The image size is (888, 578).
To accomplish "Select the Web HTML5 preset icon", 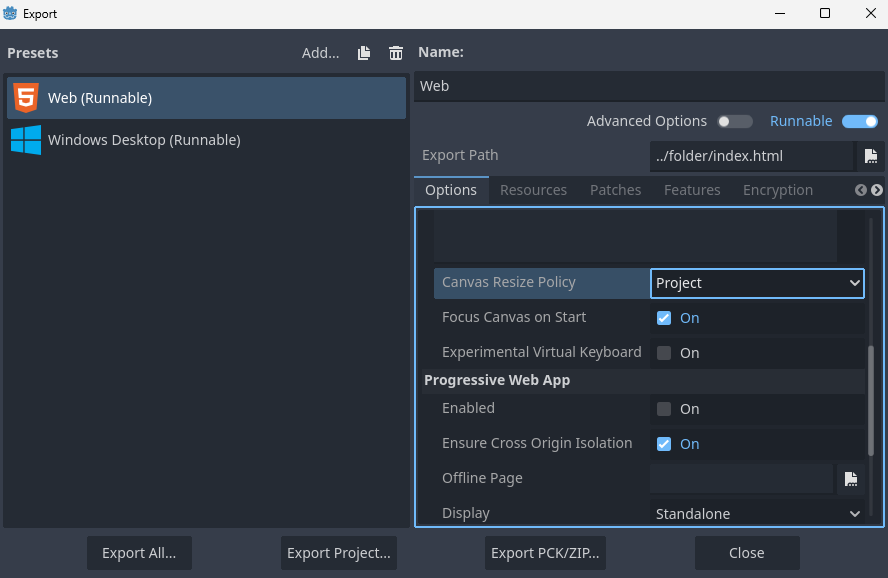I will (x=26, y=98).
